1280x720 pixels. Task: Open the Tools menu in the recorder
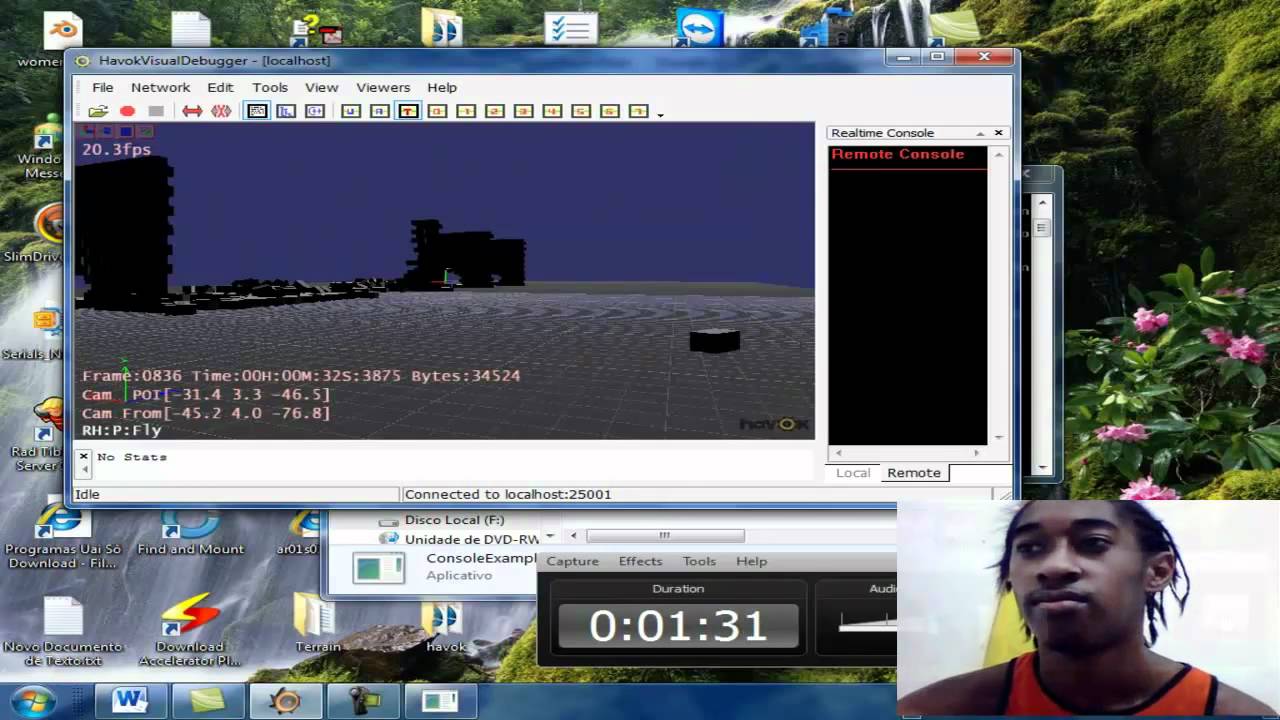(699, 561)
